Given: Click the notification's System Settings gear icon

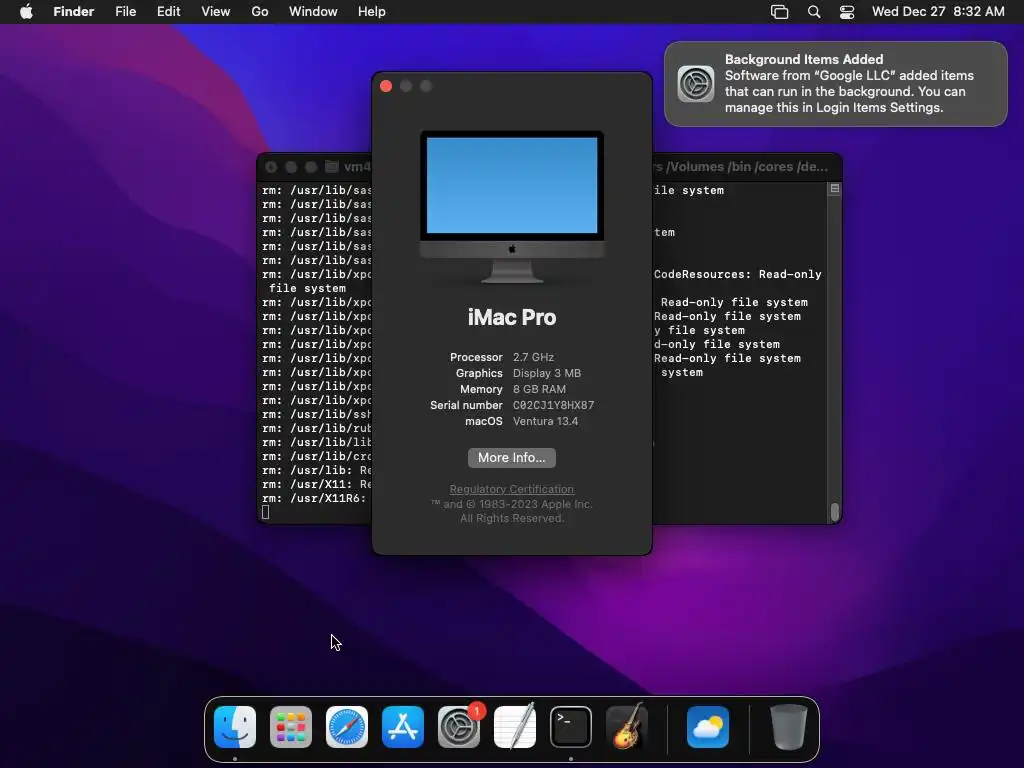Looking at the screenshot, I should click(696, 84).
